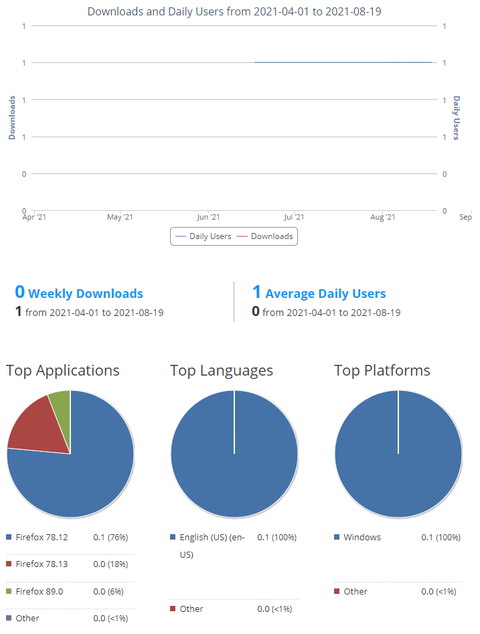Image resolution: width=480 pixels, height=634 pixels.
Task: Click the 0.0 (18%) value
Action: [x=110, y=564]
